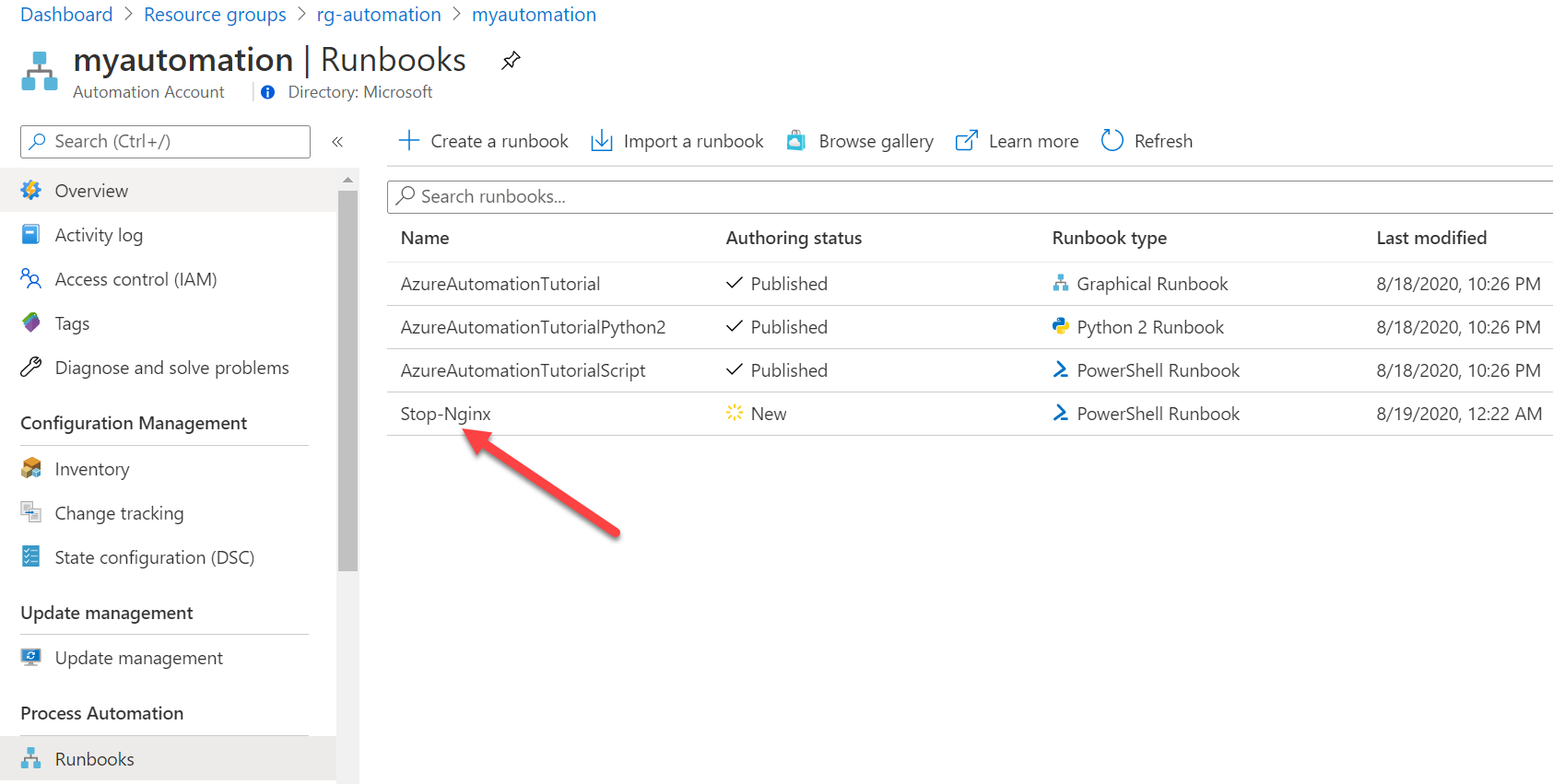Click the sidebar scrollbar thumb
This screenshot has width=1553, height=784.
pyautogui.click(x=347, y=380)
